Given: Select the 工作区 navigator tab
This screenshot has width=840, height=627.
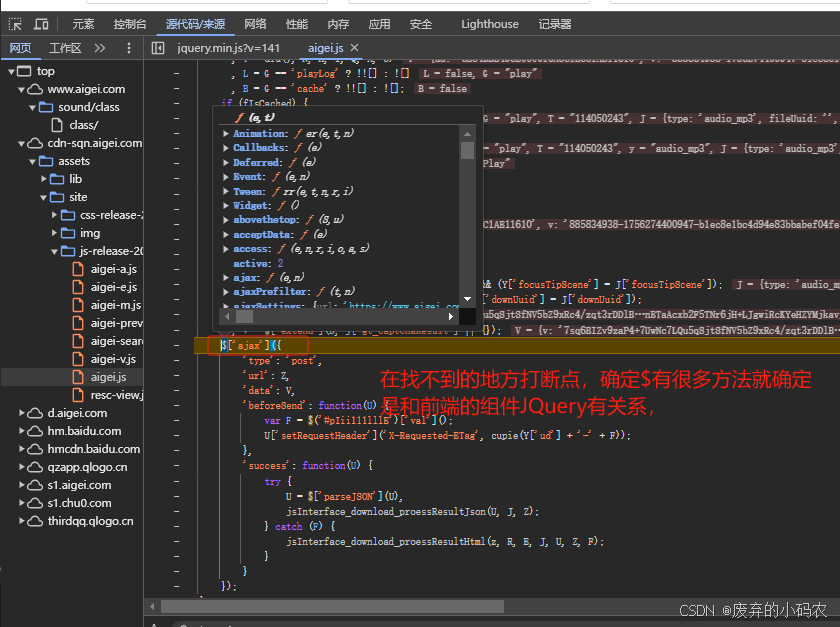Looking at the screenshot, I should click(x=65, y=48).
